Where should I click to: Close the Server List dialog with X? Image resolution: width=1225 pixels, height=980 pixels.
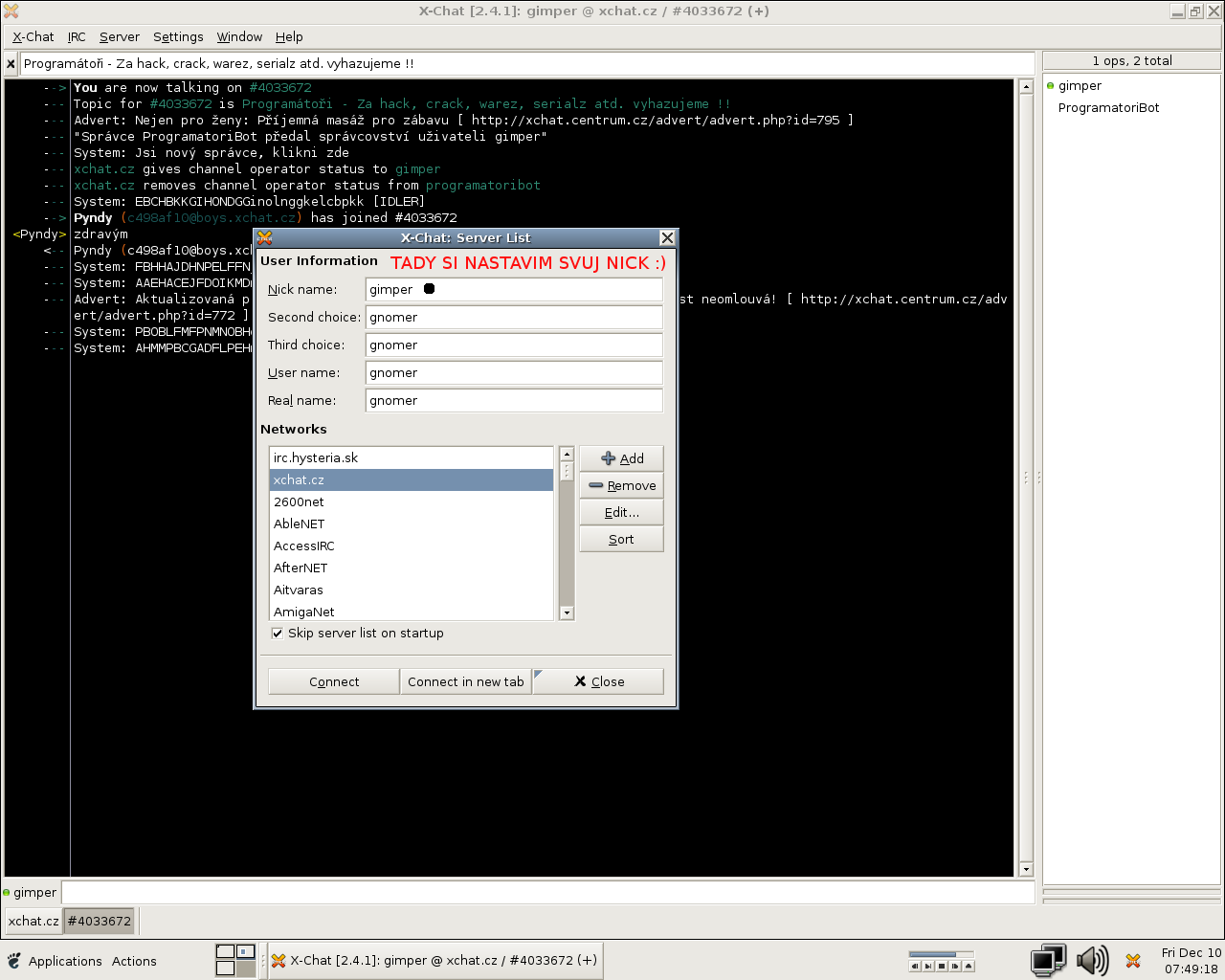pos(667,238)
